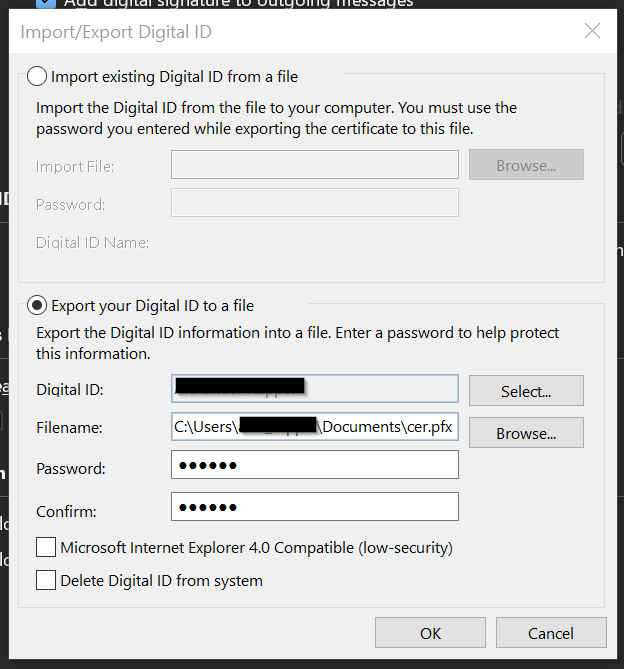624x669 pixels.
Task: Click the Filename field showing cer.pfx path
Action: tap(315, 428)
